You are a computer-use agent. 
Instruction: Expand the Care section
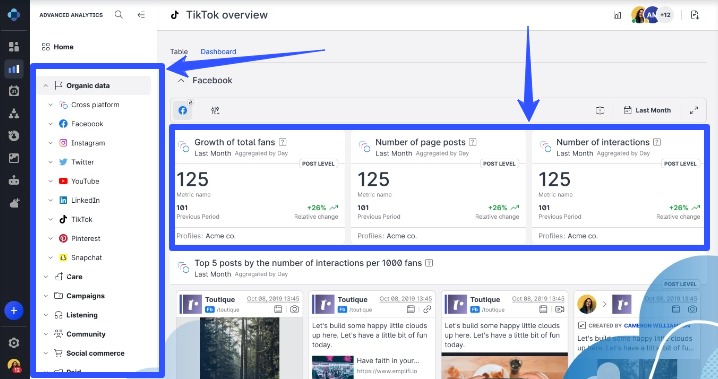click(46, 276)
